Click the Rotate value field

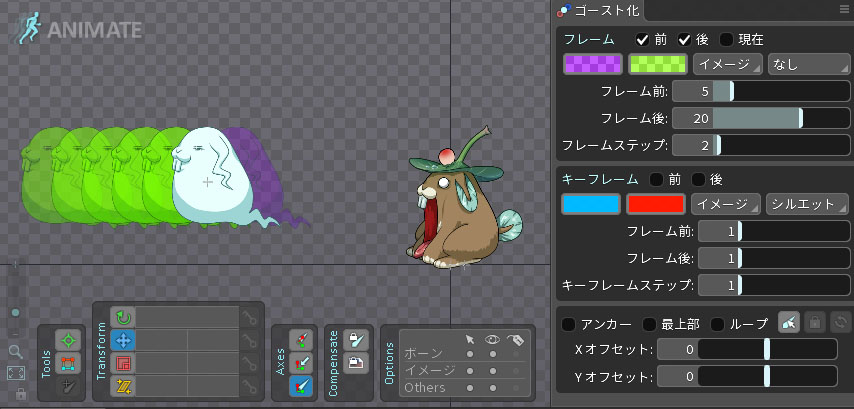point(187,317)
